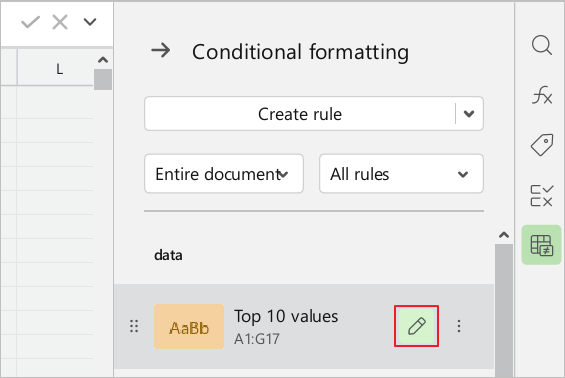Open the fx functions panel
The width and height of the screenshot is (565, 378).
542,95
